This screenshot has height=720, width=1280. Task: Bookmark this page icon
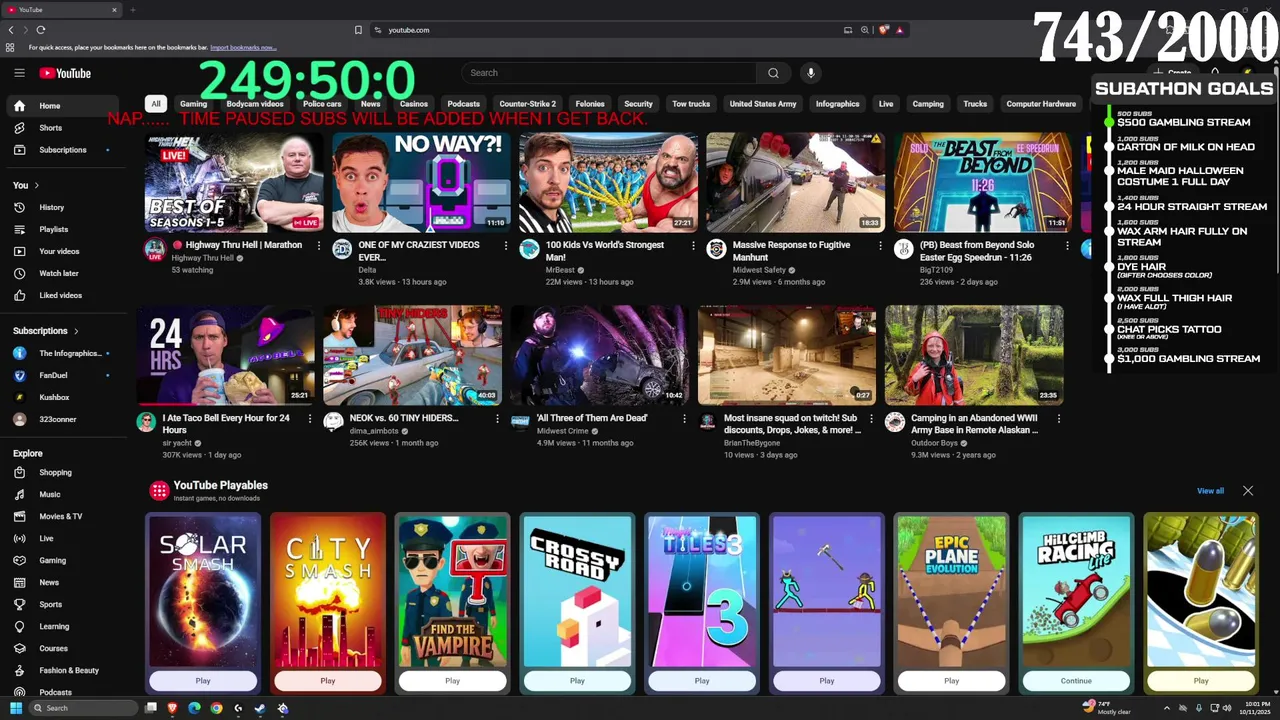pyautogui.click(x=358, y=30)
